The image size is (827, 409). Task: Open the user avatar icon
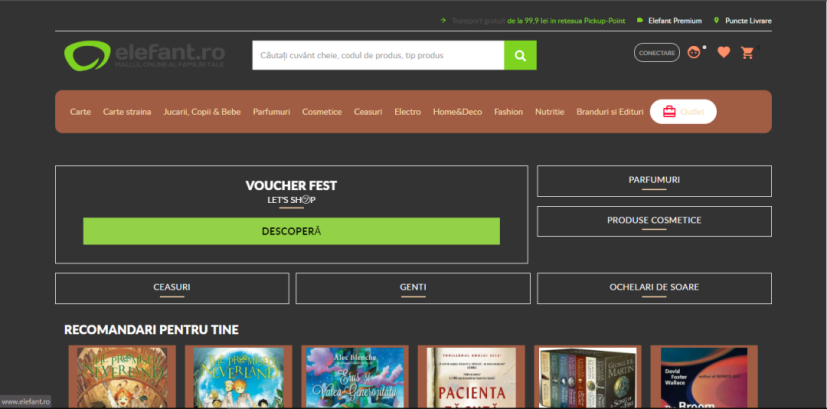(694, 52)
